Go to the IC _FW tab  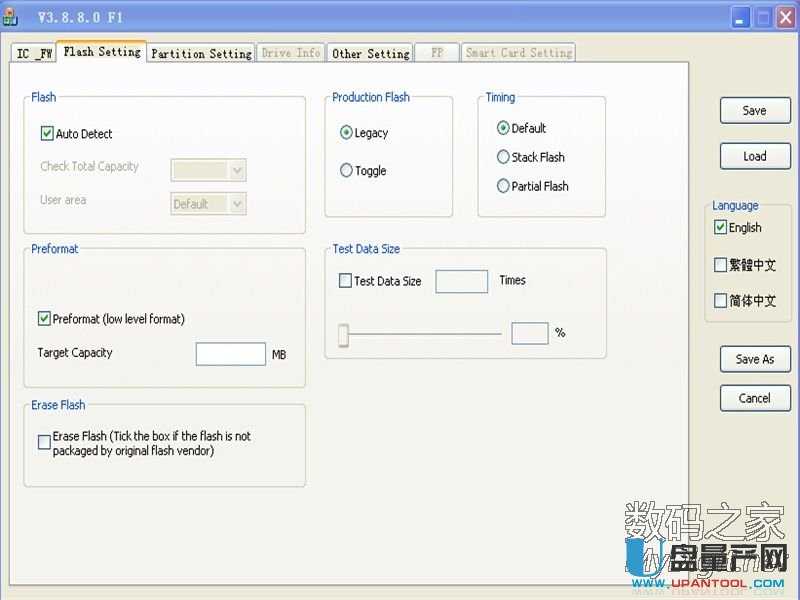(35, 53)
